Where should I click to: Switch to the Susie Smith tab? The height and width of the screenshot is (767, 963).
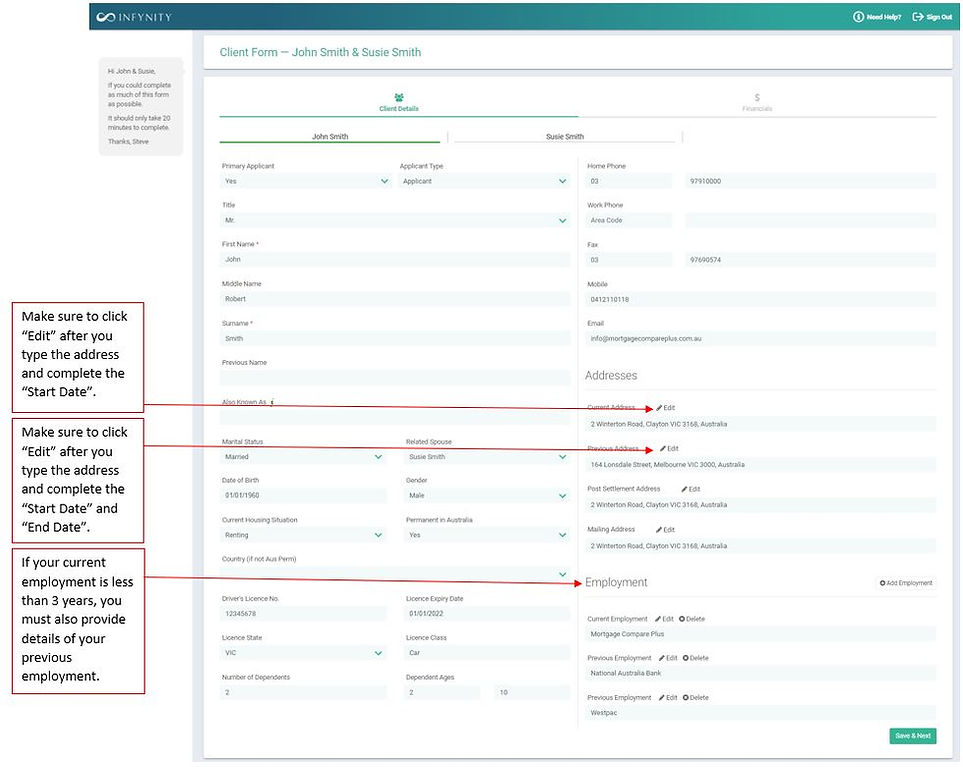click(x=564, y=136)
